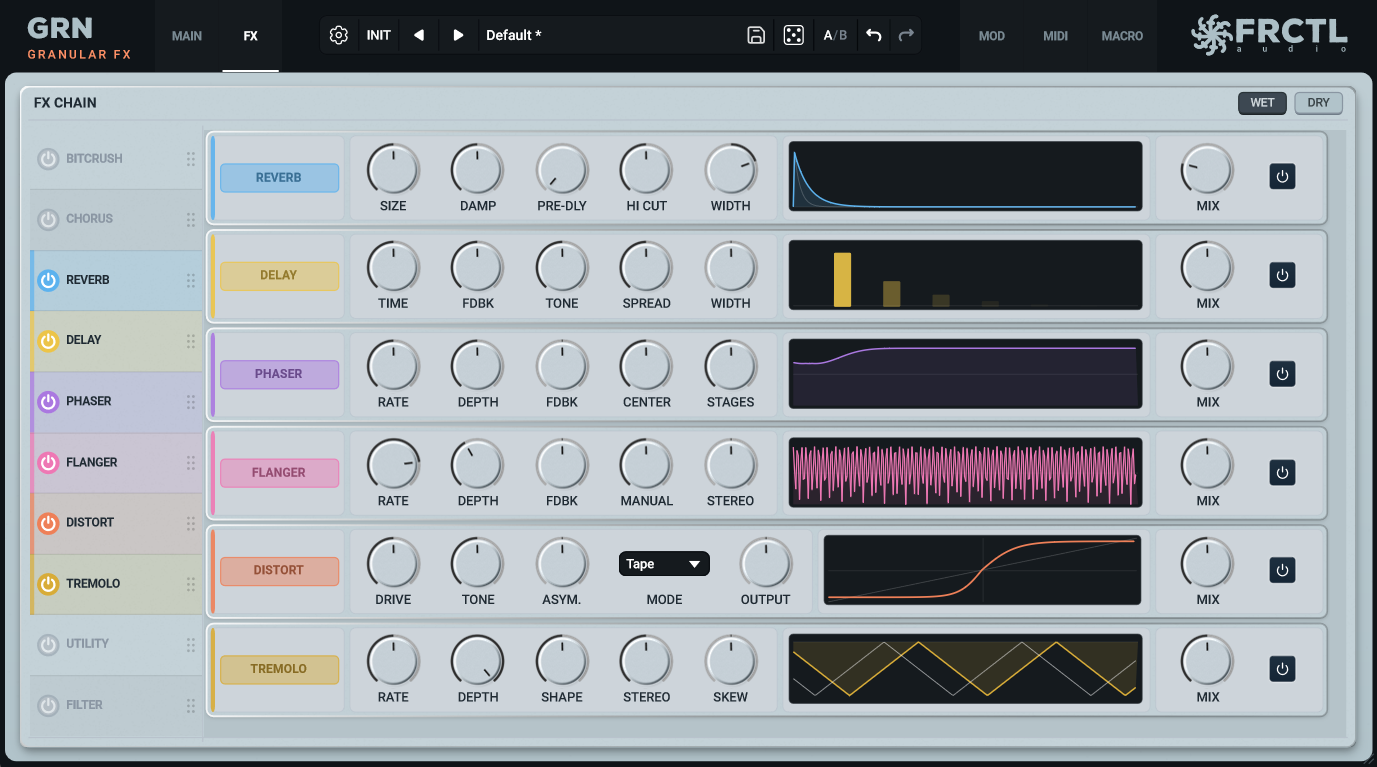Redo the last undone change

[906, 35]
